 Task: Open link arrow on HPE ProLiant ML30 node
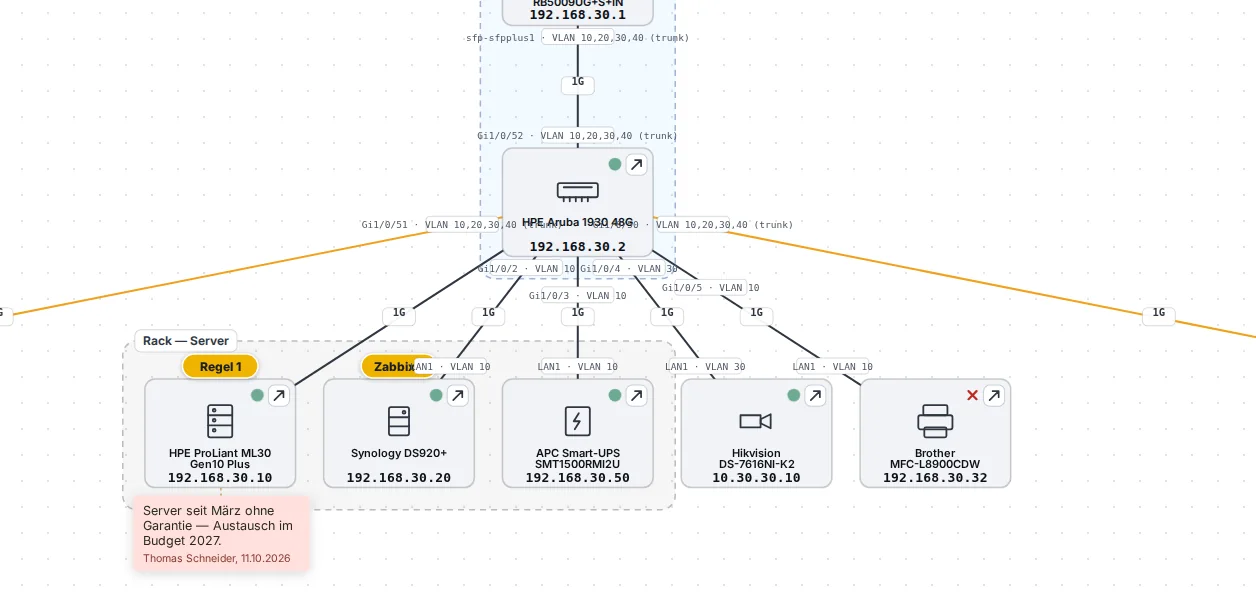(279, 395)
